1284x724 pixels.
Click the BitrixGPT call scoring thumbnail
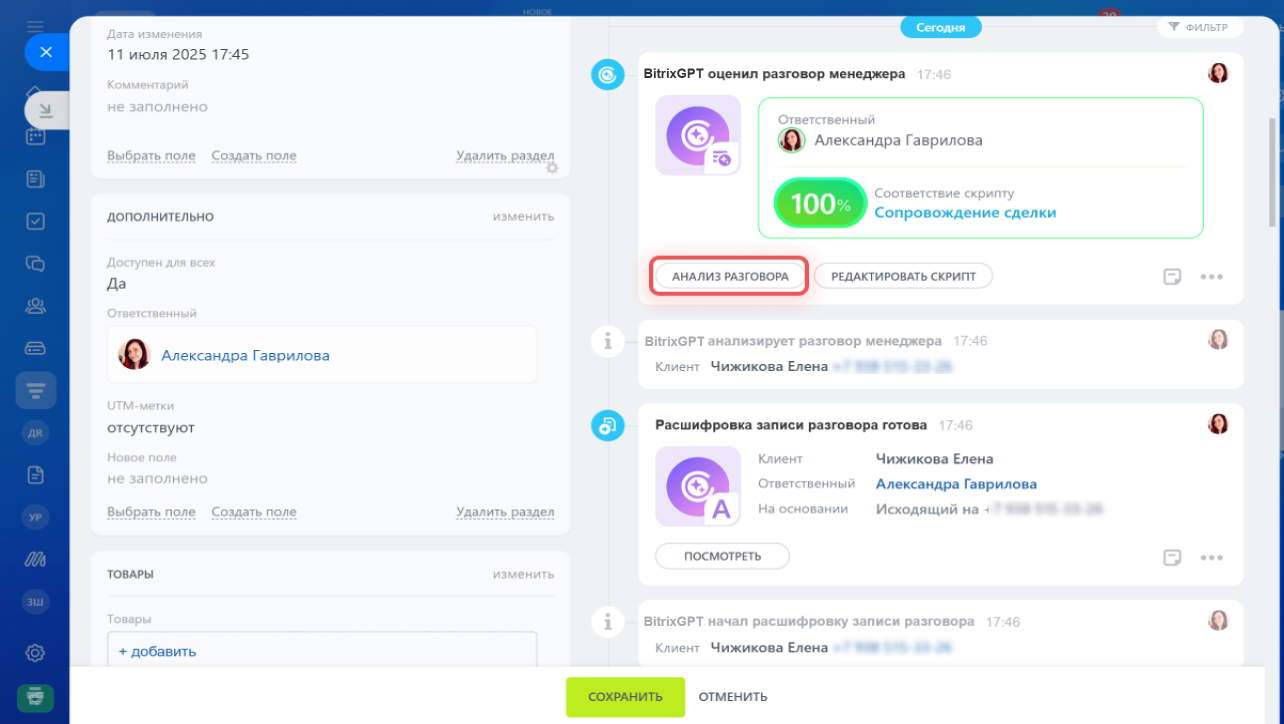(x=698, y=136)
